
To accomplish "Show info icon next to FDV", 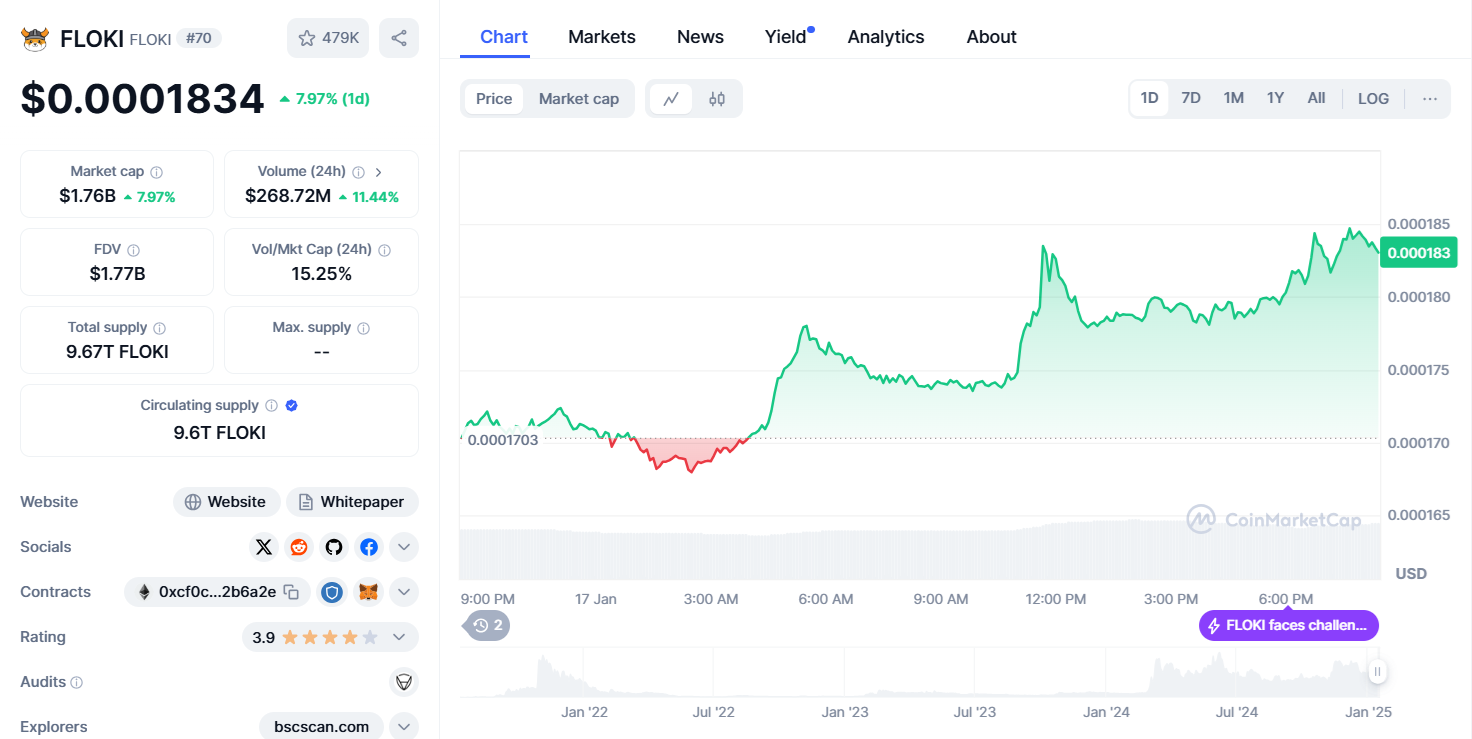I will coord(134,250).
